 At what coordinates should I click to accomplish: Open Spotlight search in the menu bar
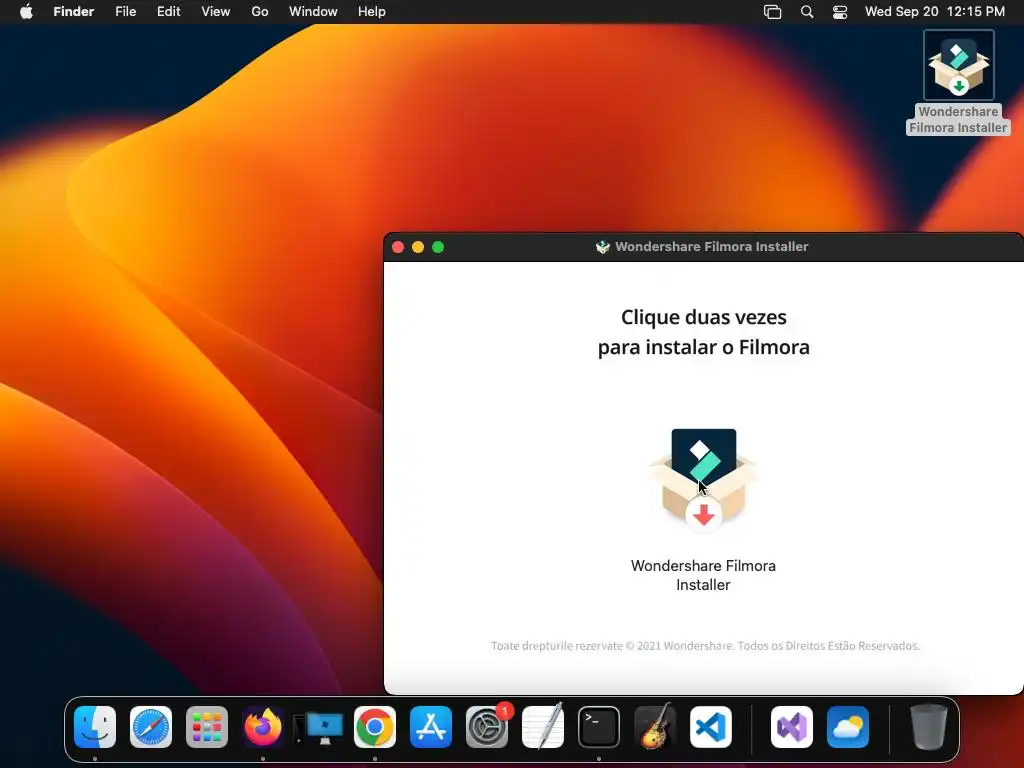pyautogui.click(x=807, y=12)
